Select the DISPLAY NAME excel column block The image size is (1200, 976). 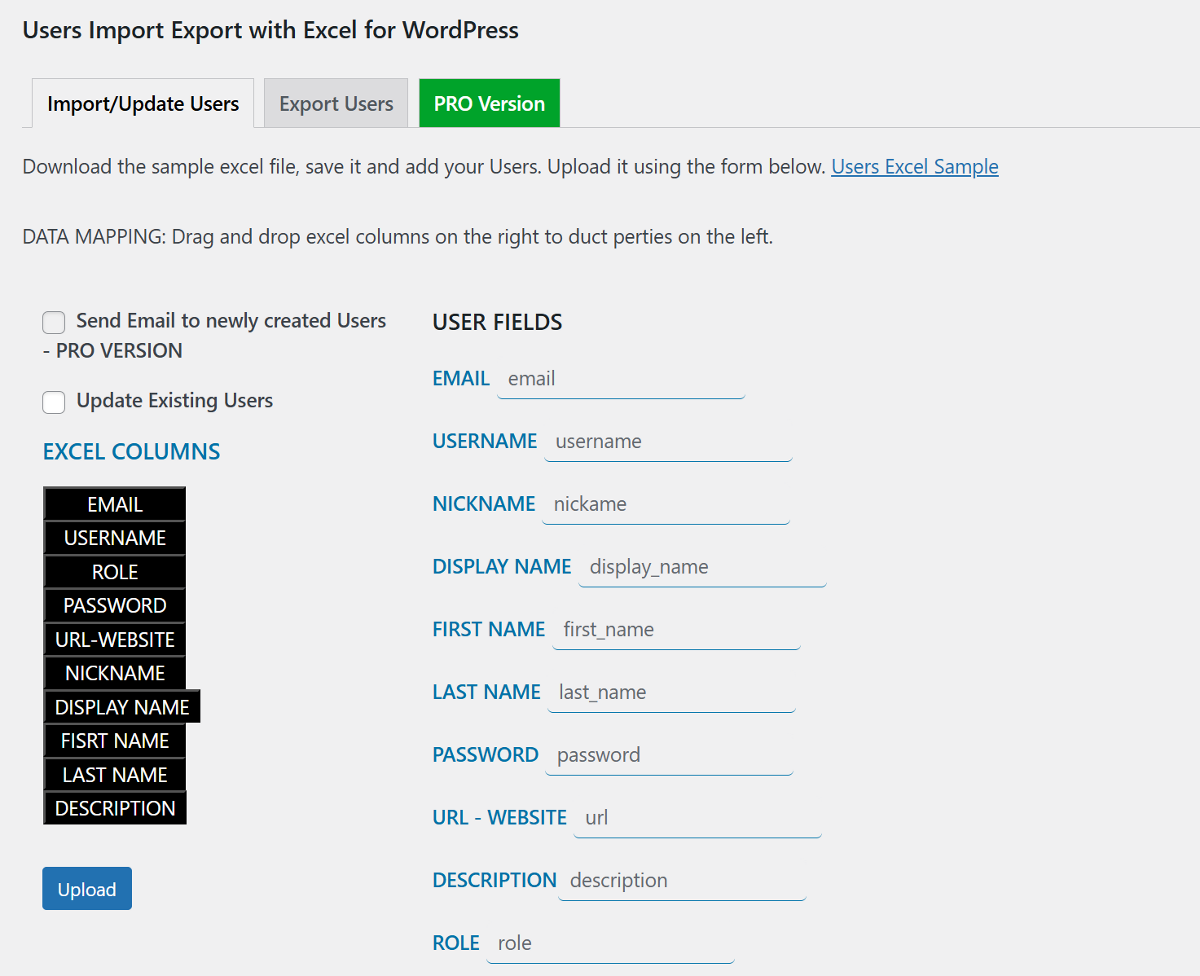(x=120, y=706)
